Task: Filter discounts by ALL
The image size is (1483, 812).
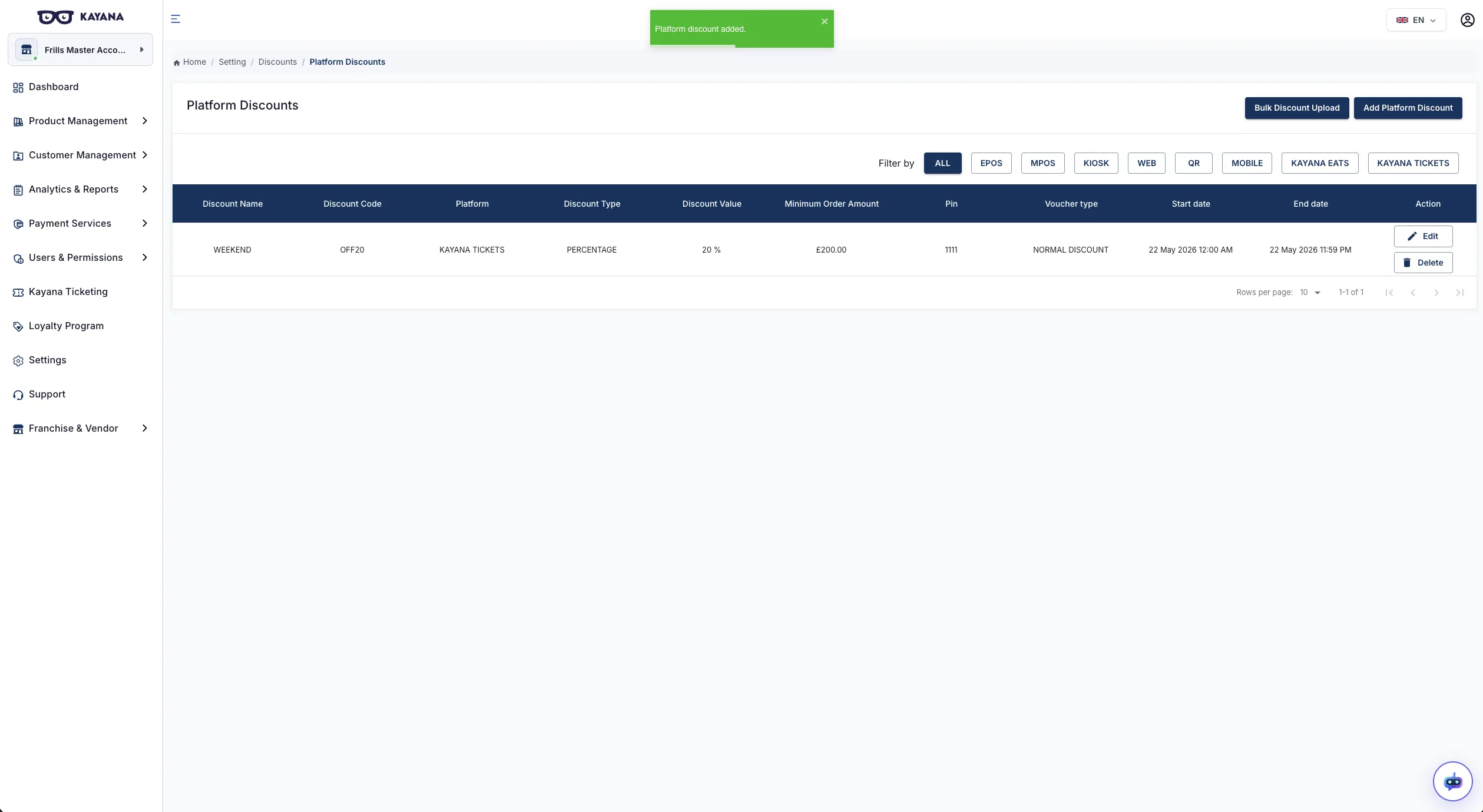Action: (942, 163)
